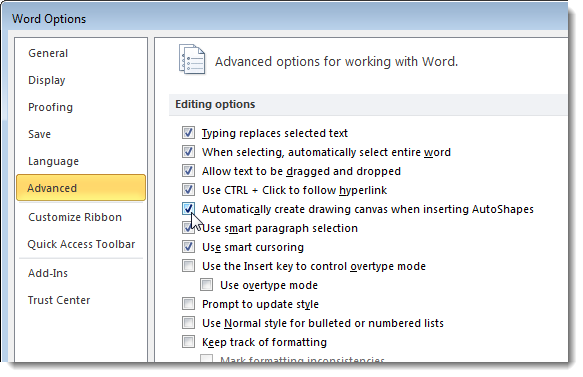
Task: Toggle Use smart paragraph selection checkbox
Action: click(188, 228)
